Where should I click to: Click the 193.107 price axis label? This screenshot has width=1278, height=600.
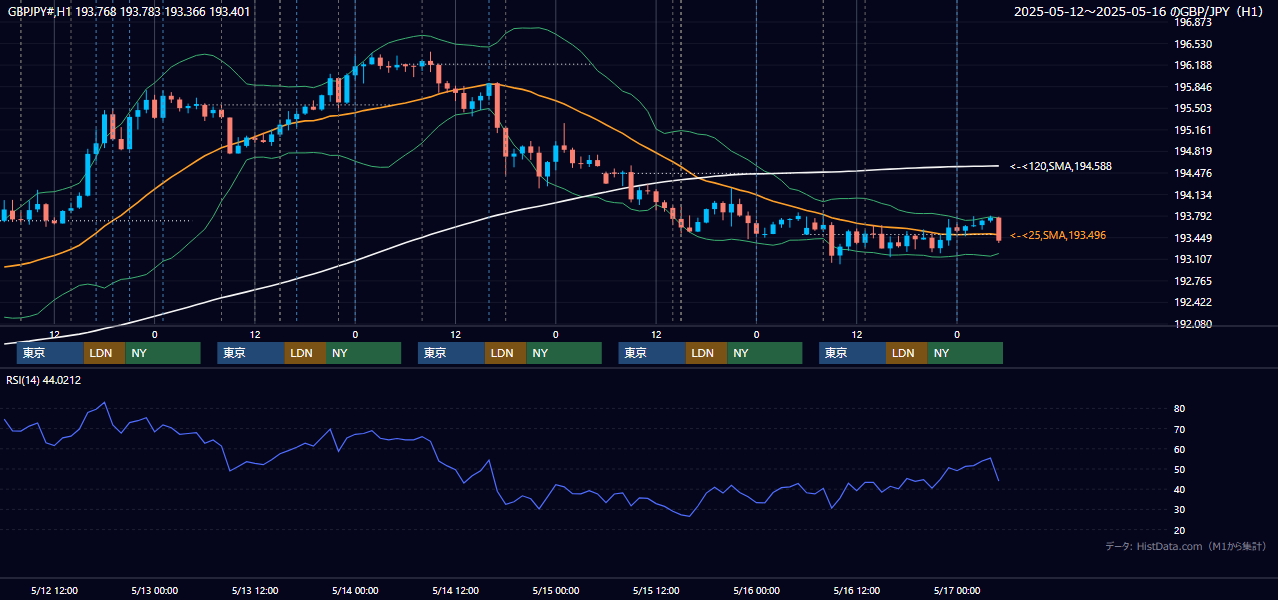1193,259
